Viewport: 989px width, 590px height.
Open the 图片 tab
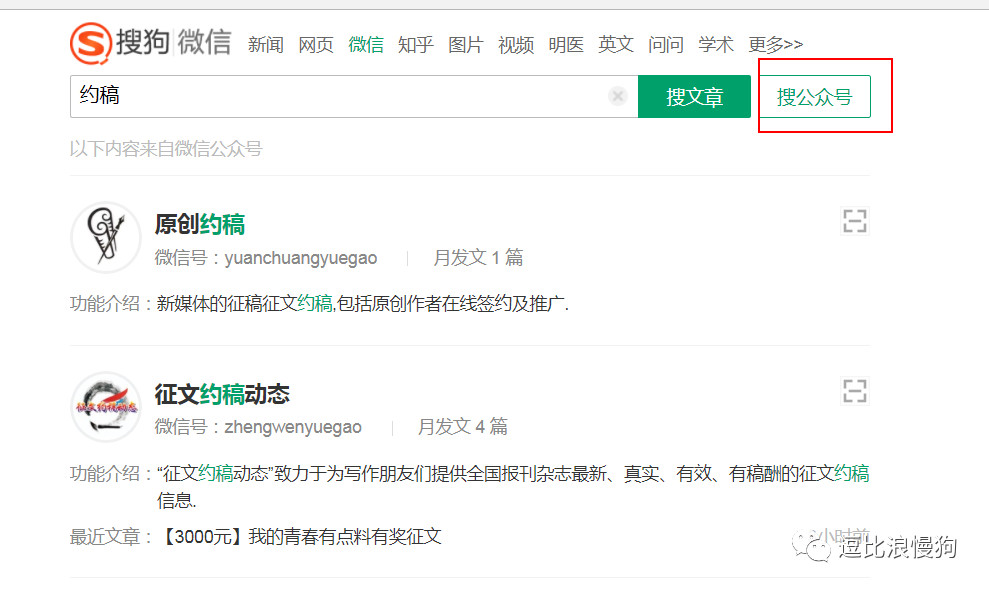pyautogui.click(x=465, y=45)
